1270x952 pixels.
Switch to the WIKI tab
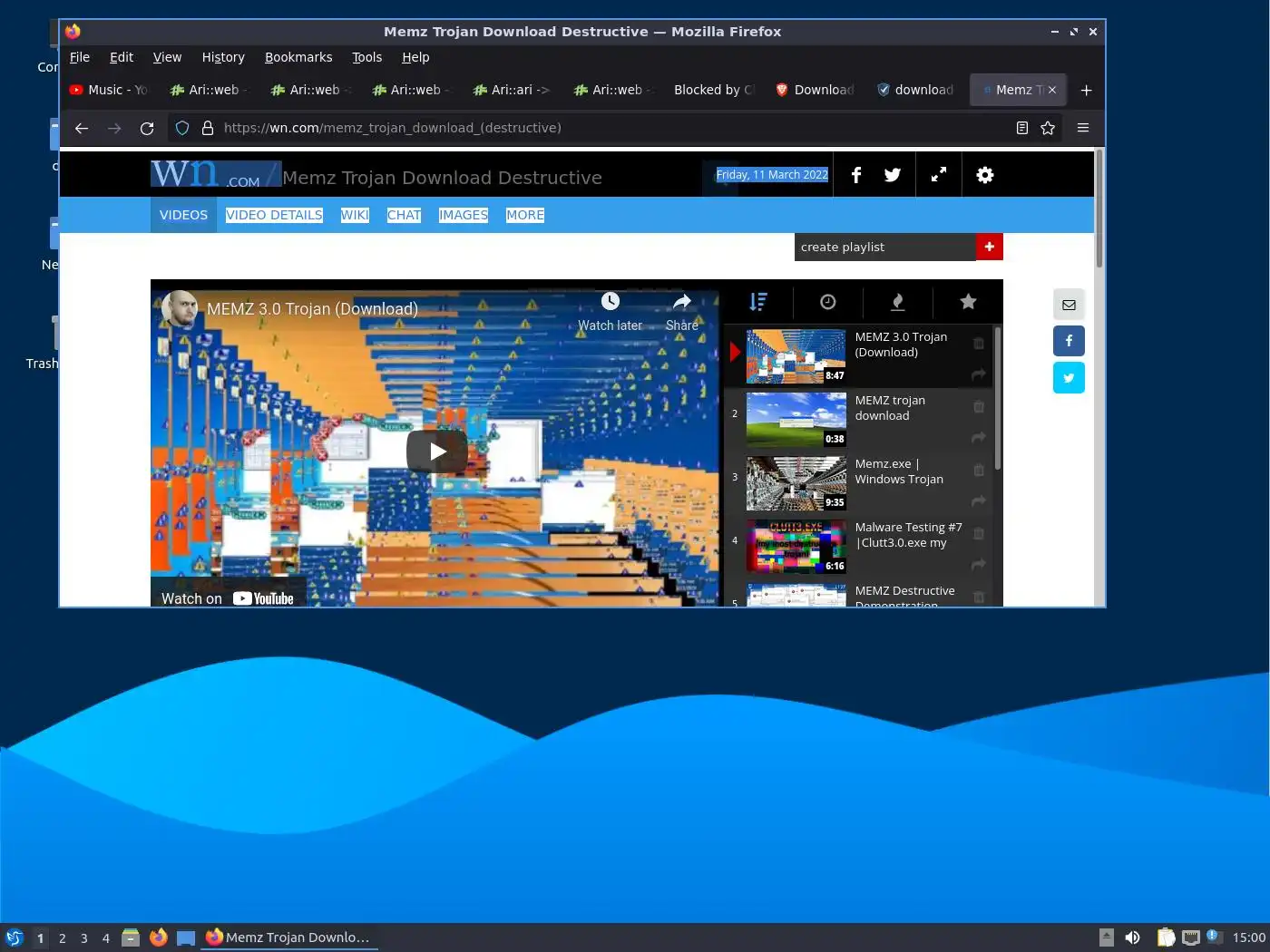(x=355, y=215)
